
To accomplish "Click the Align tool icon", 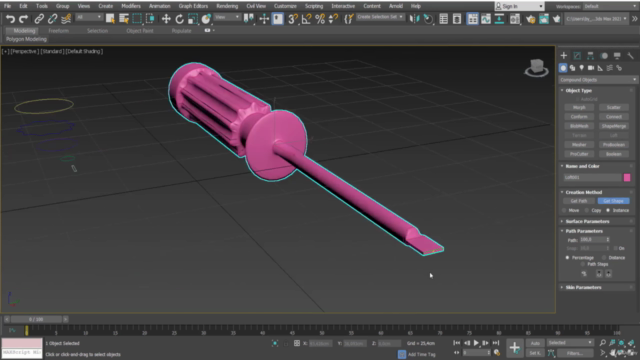I will point(428,19).
